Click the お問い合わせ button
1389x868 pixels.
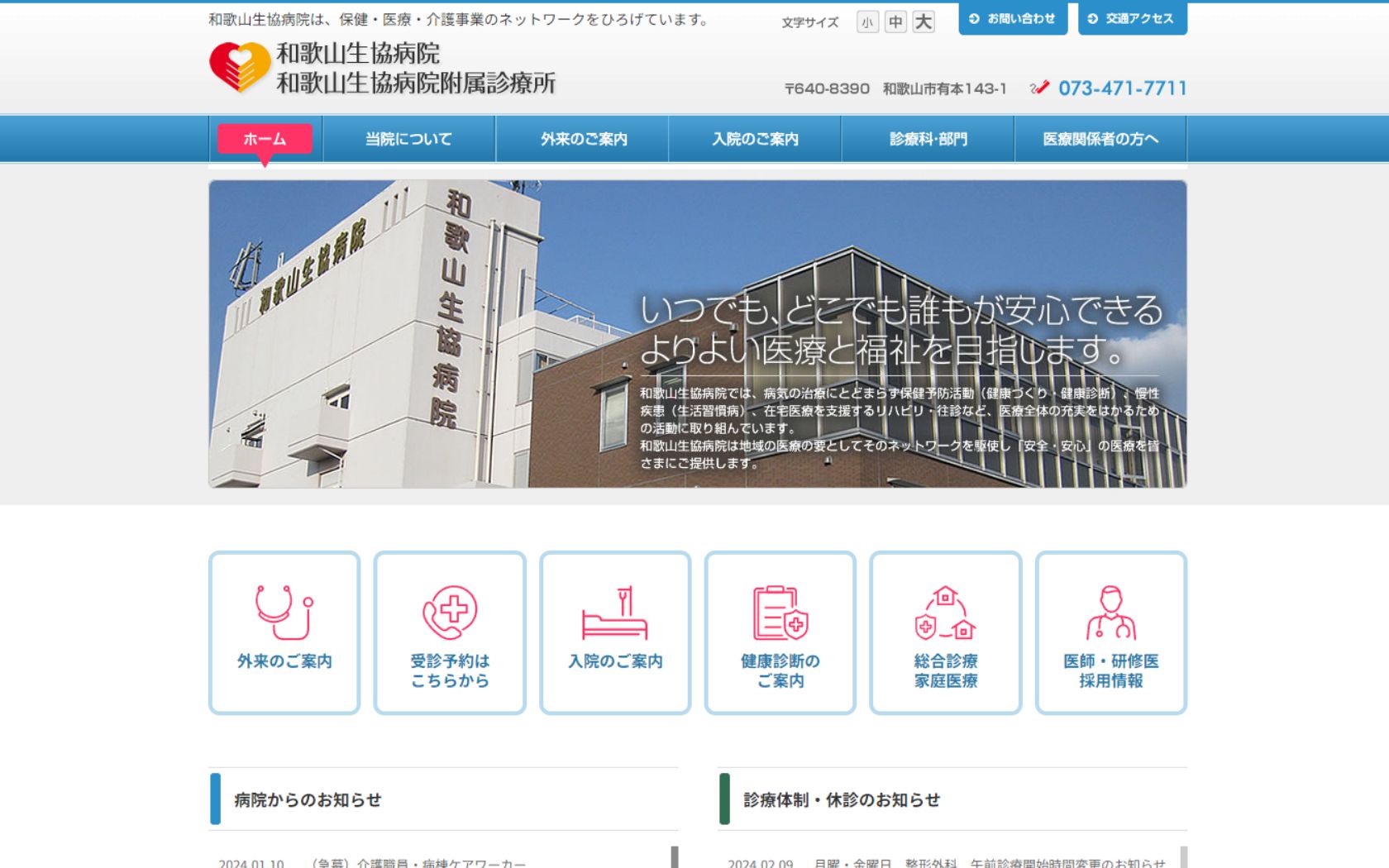click(x=1013, y=18)
